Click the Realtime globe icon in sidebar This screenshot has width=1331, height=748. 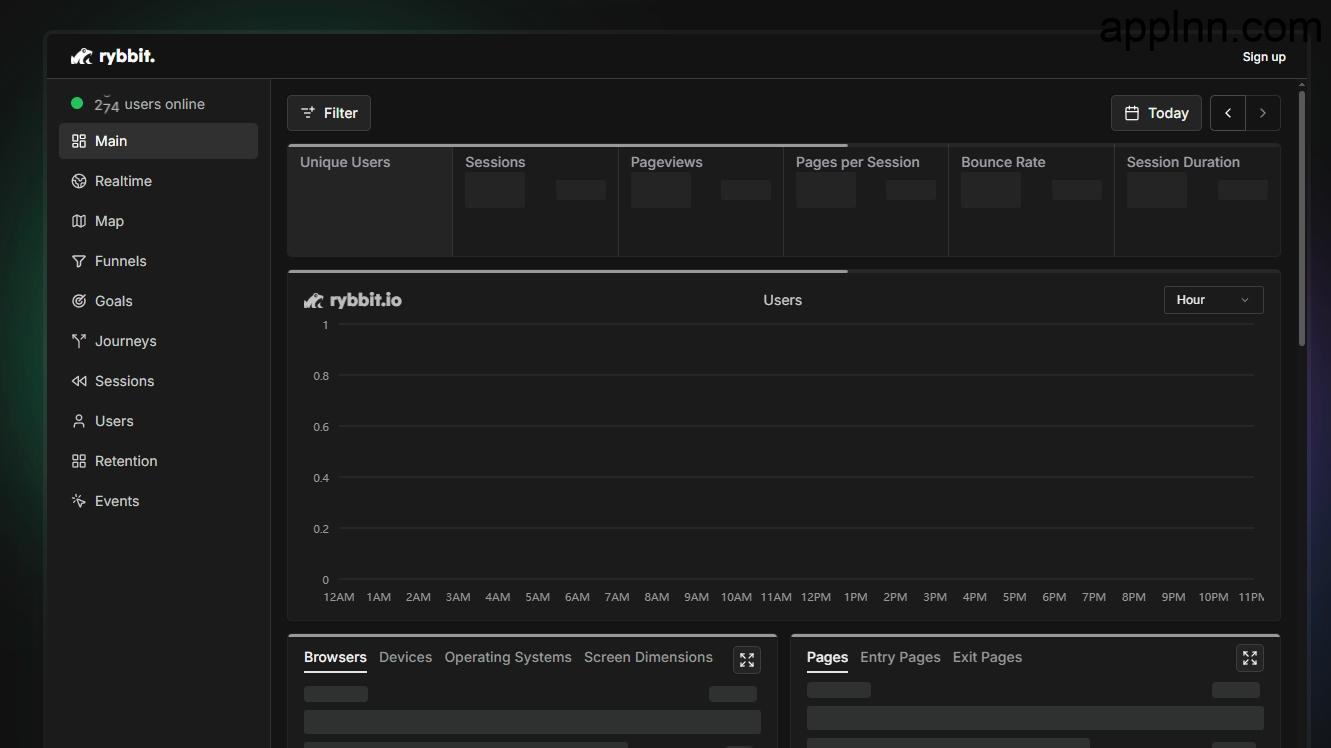[79, 181]
